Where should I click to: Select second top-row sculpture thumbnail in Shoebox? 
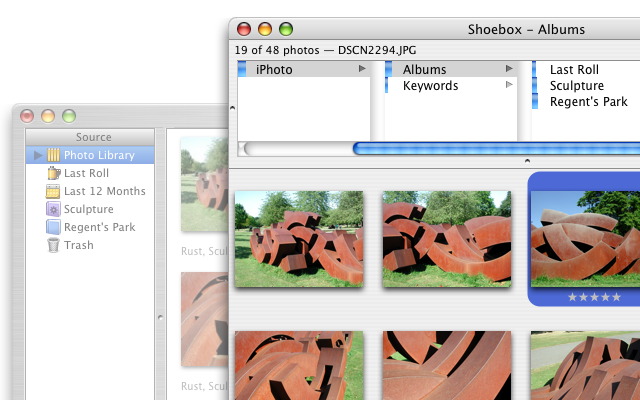447,239
